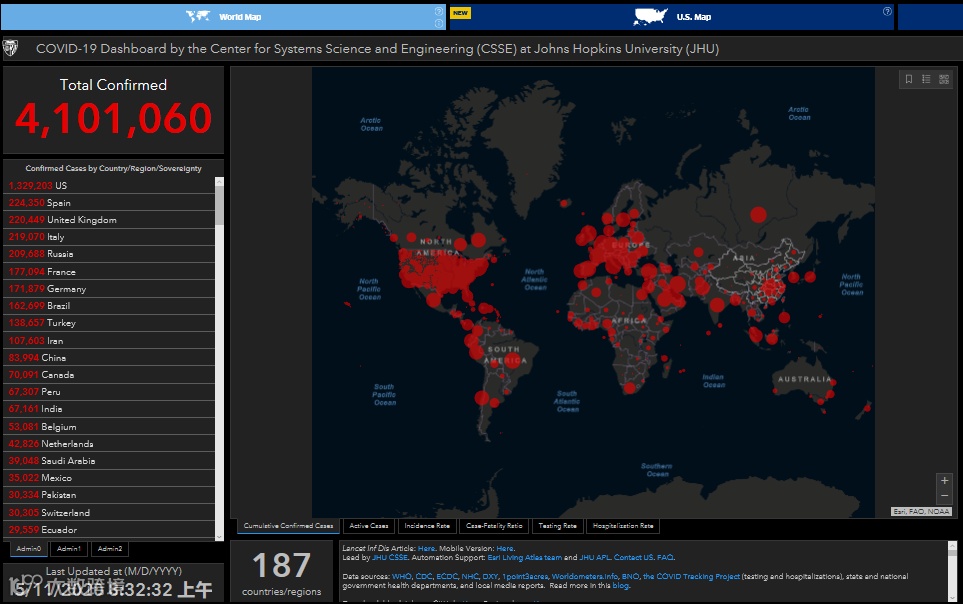
Task: Switch to the U.S. Map tab
Action: (x=673, y=17)
